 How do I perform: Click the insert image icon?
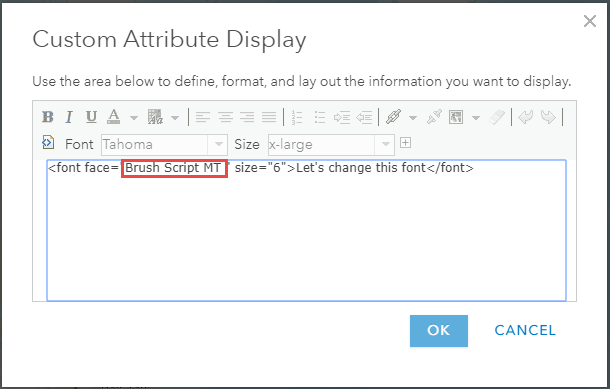[x=456, y=117]
